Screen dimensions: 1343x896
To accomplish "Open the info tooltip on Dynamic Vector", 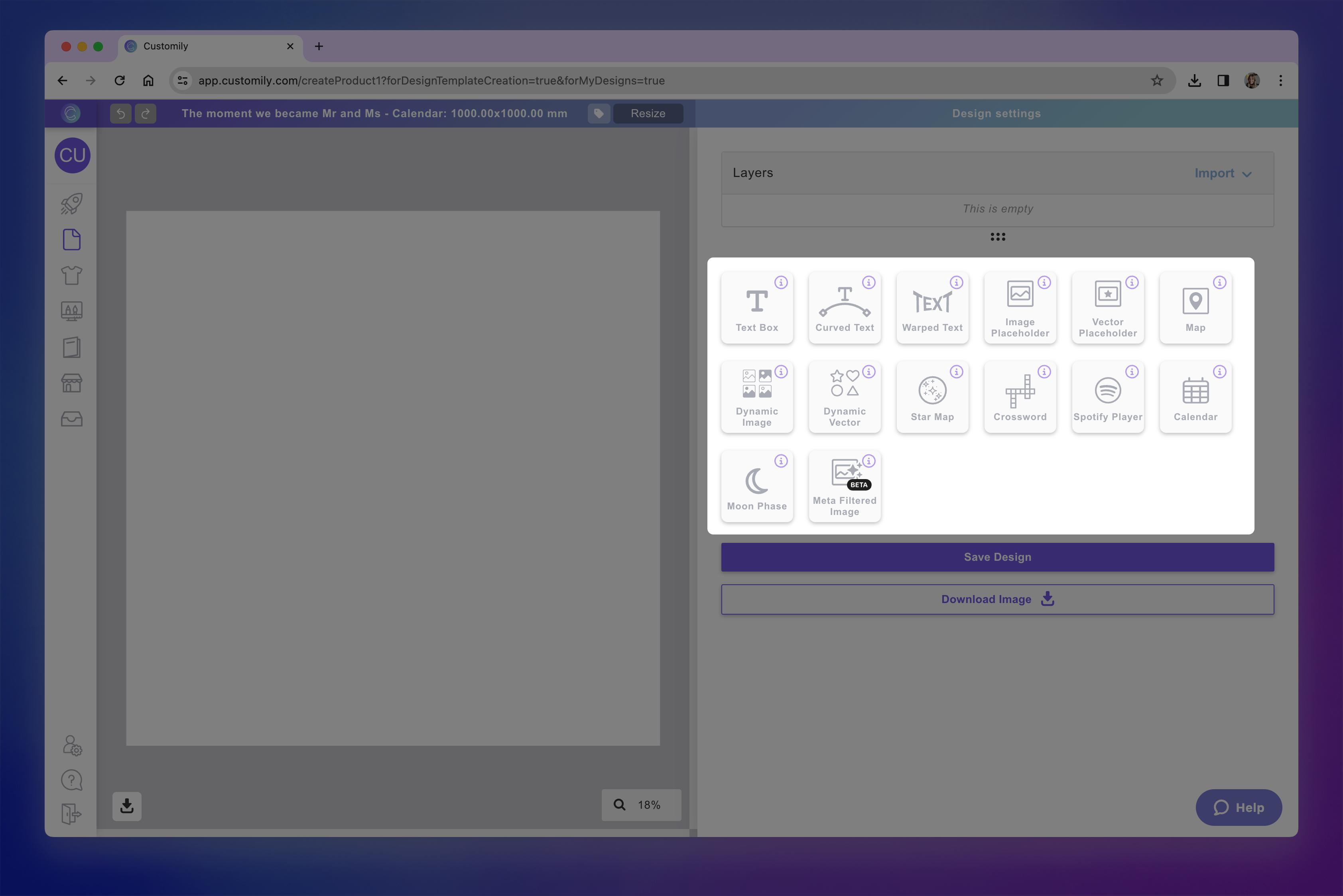I will click(868, 371).
